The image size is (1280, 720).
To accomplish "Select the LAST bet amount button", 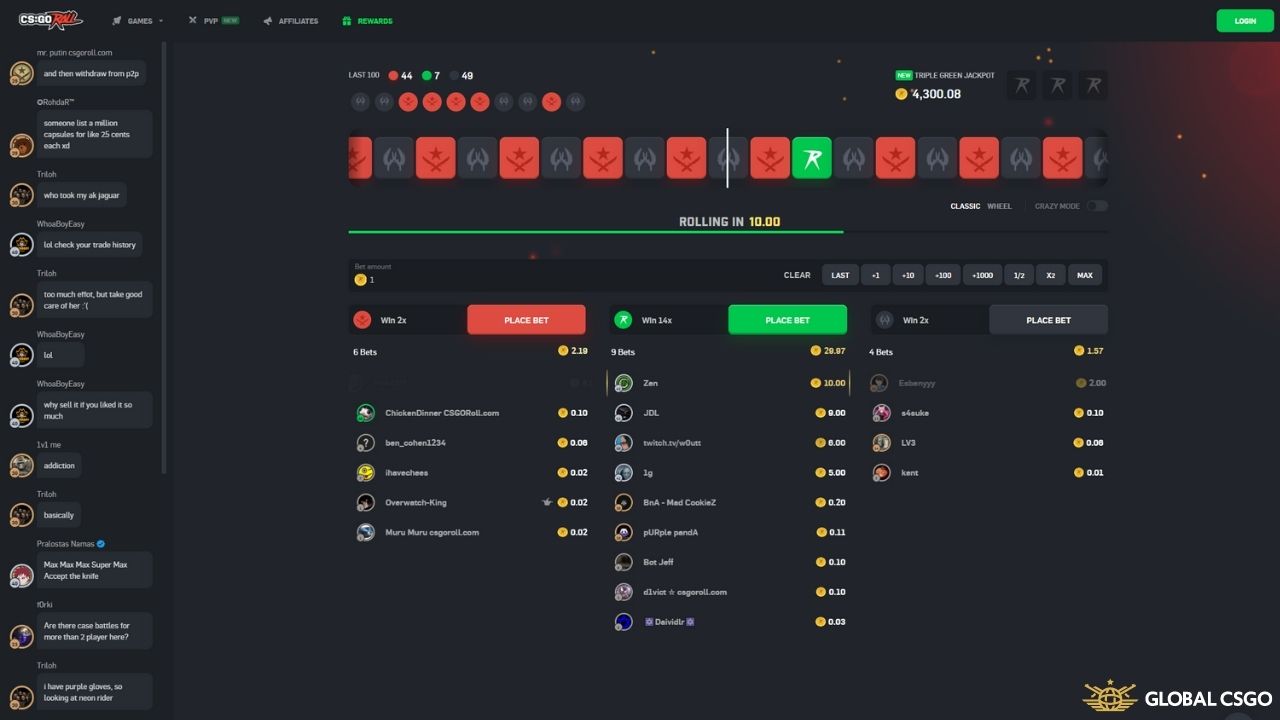I will click(x=840, y=275).
